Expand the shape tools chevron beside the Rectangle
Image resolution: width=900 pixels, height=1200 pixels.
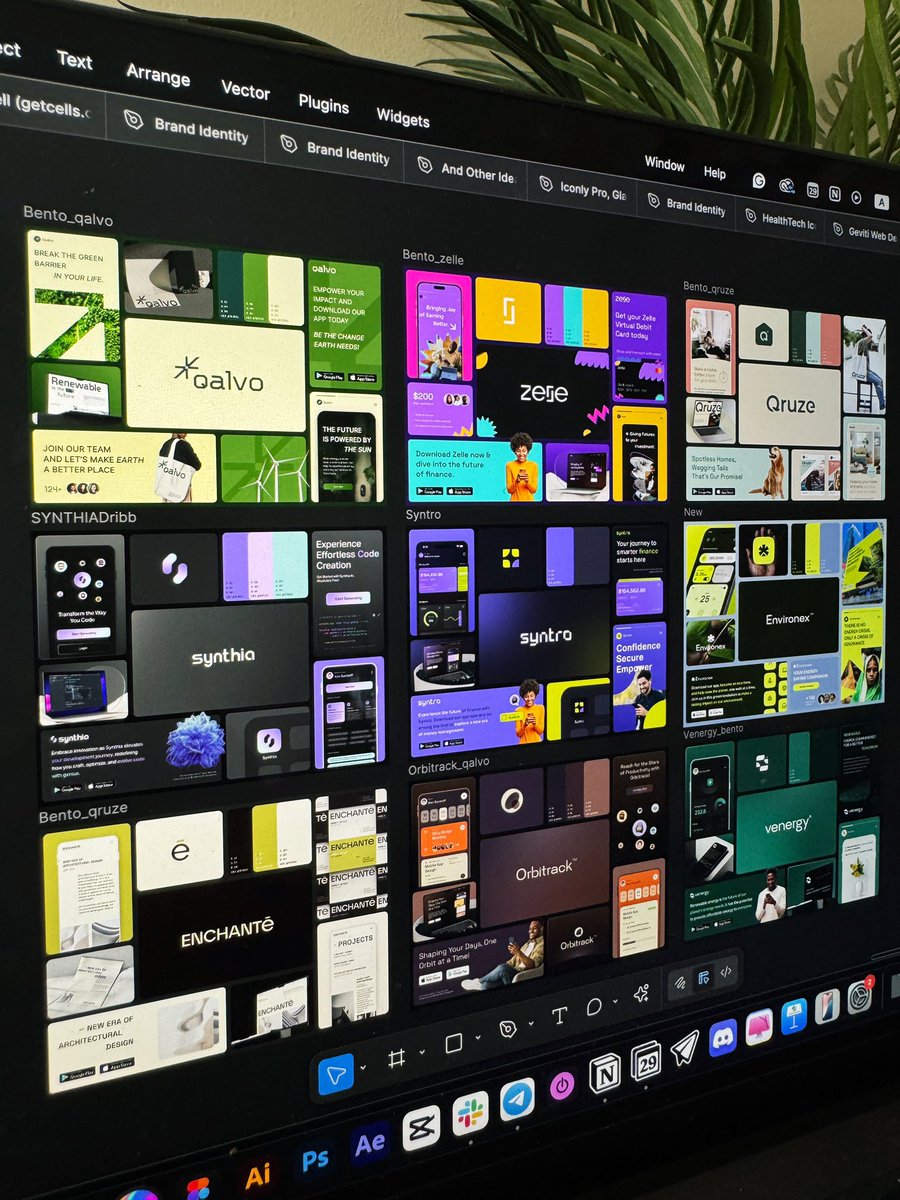[x=477, y=1039]
